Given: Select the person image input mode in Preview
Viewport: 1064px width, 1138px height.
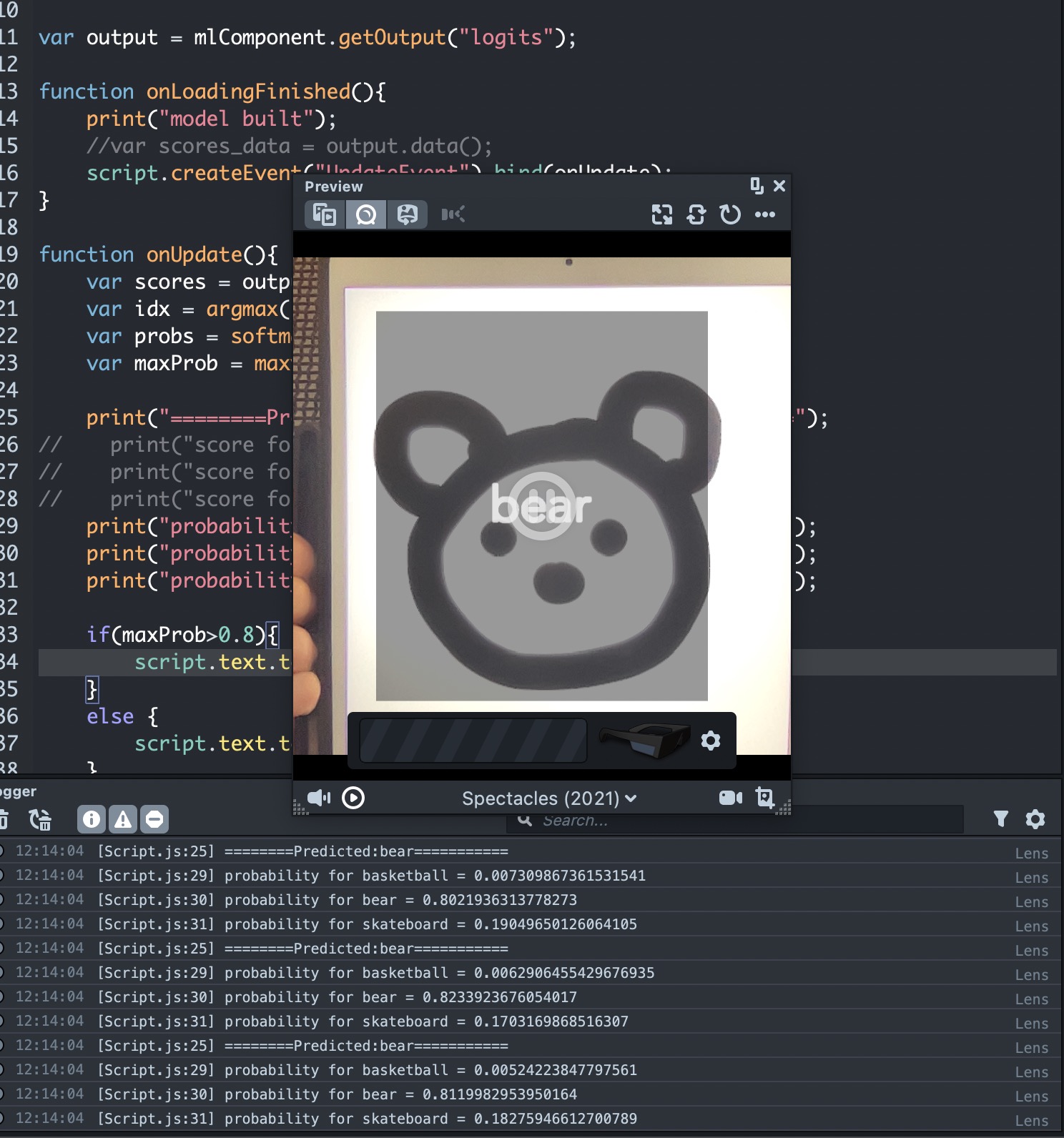Looking at the screenshot, I should (408, 214).
